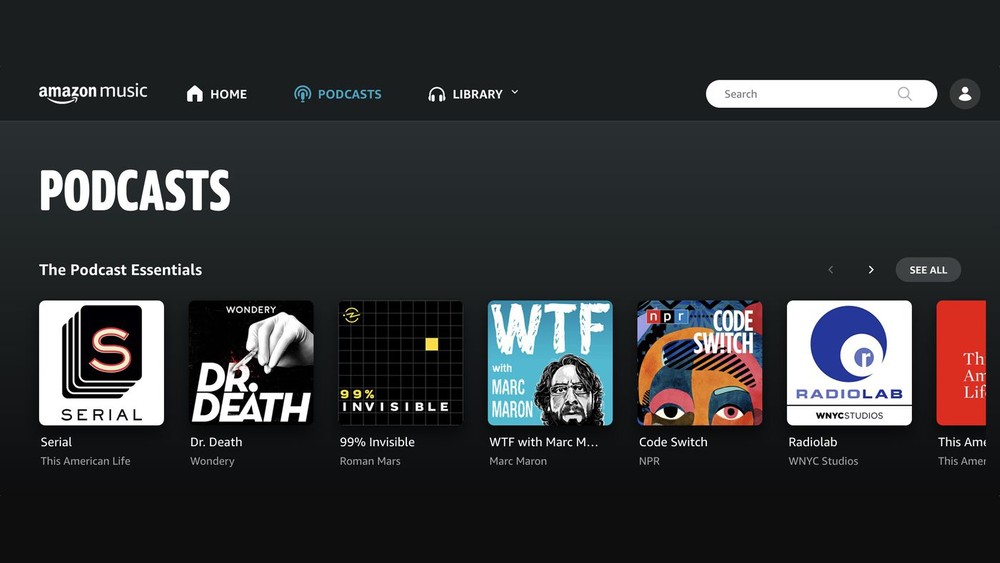
Task: Click the NPR publisher text
Action: tap(649, 461)
